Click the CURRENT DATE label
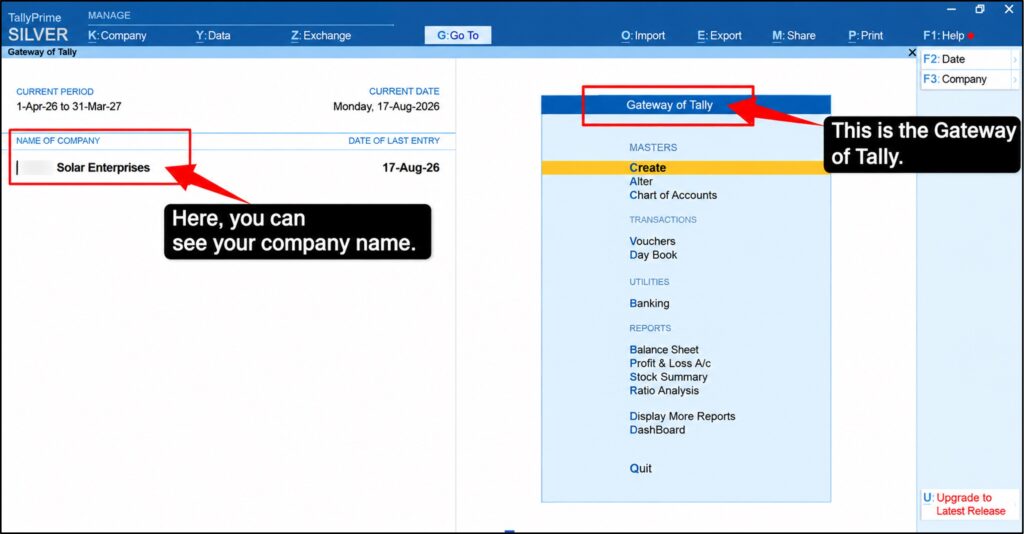This screenshot has height=534, width=1024. click(404, 91)
